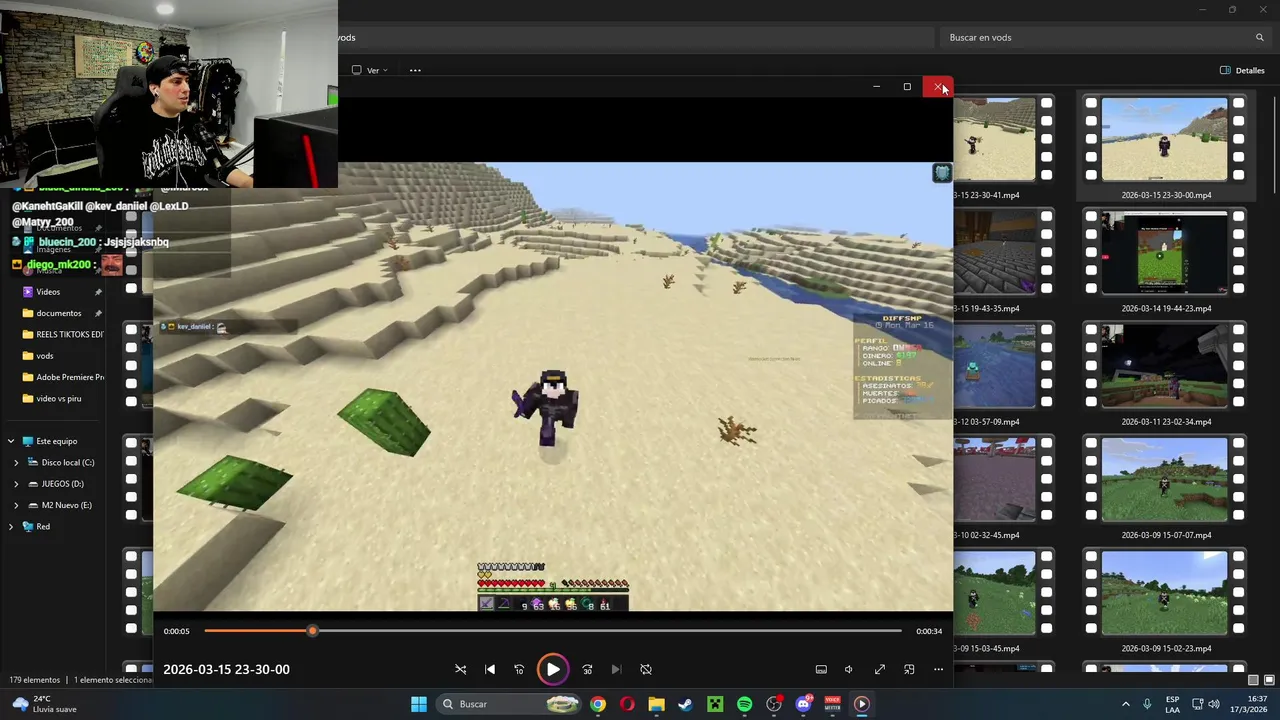Open Explorer toolbar more options ellipsis
Viewport: 1280px width, 720px height.
coord(415,70)
